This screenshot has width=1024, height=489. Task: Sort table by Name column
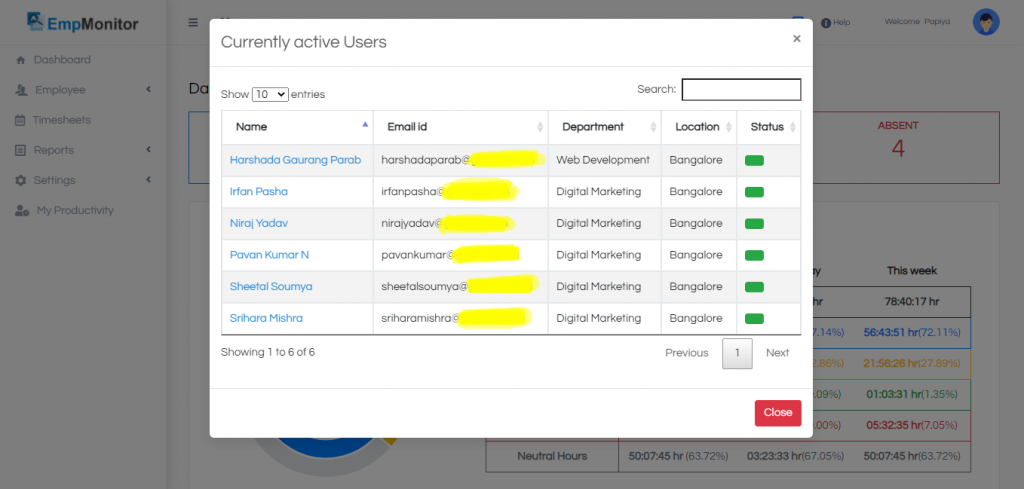pos(297,127)
